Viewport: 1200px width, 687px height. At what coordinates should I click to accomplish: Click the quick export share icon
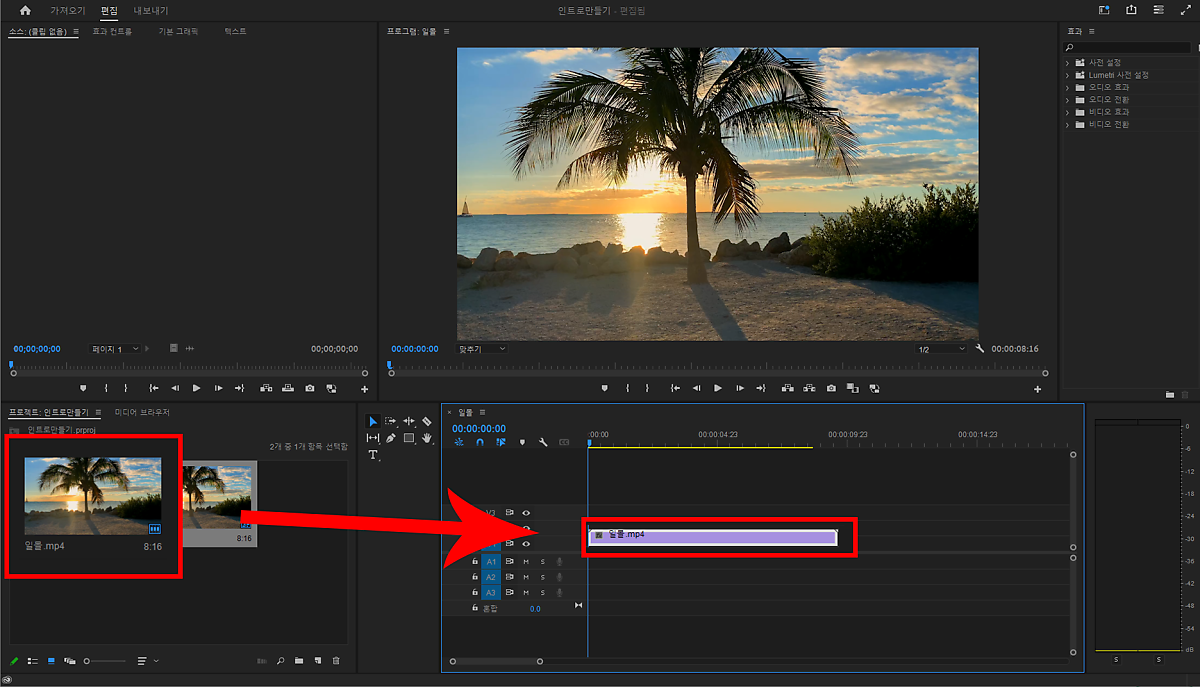(1131, 10)
